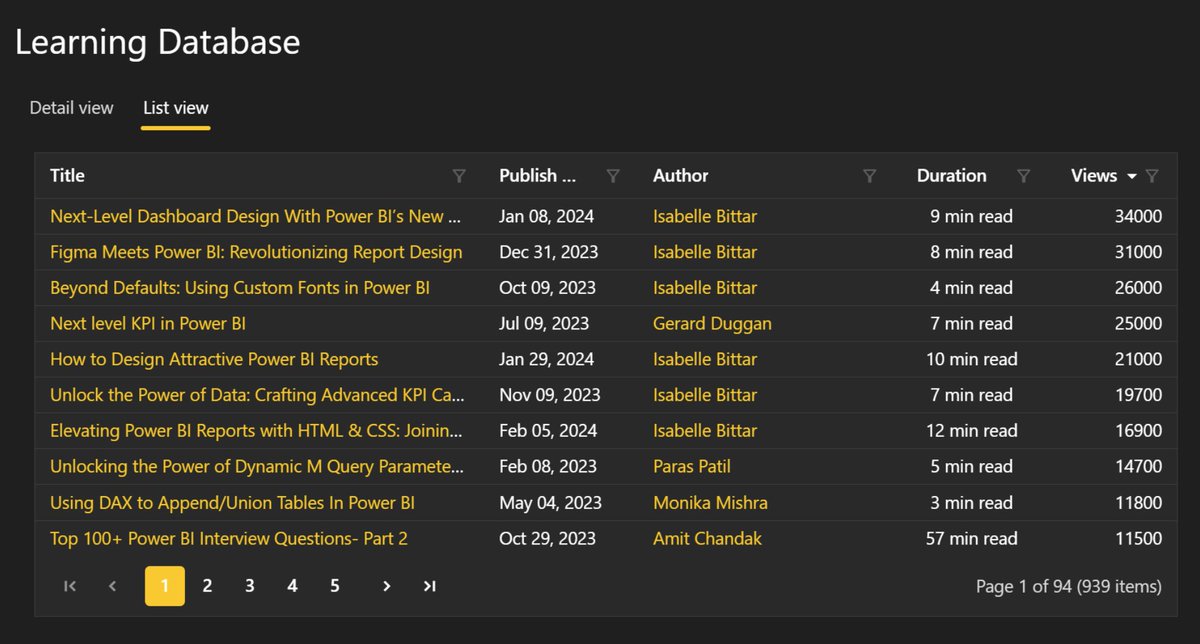
Task: Open Unlocking Dynamic M Query Parameters article
Action: click(257, 467)
